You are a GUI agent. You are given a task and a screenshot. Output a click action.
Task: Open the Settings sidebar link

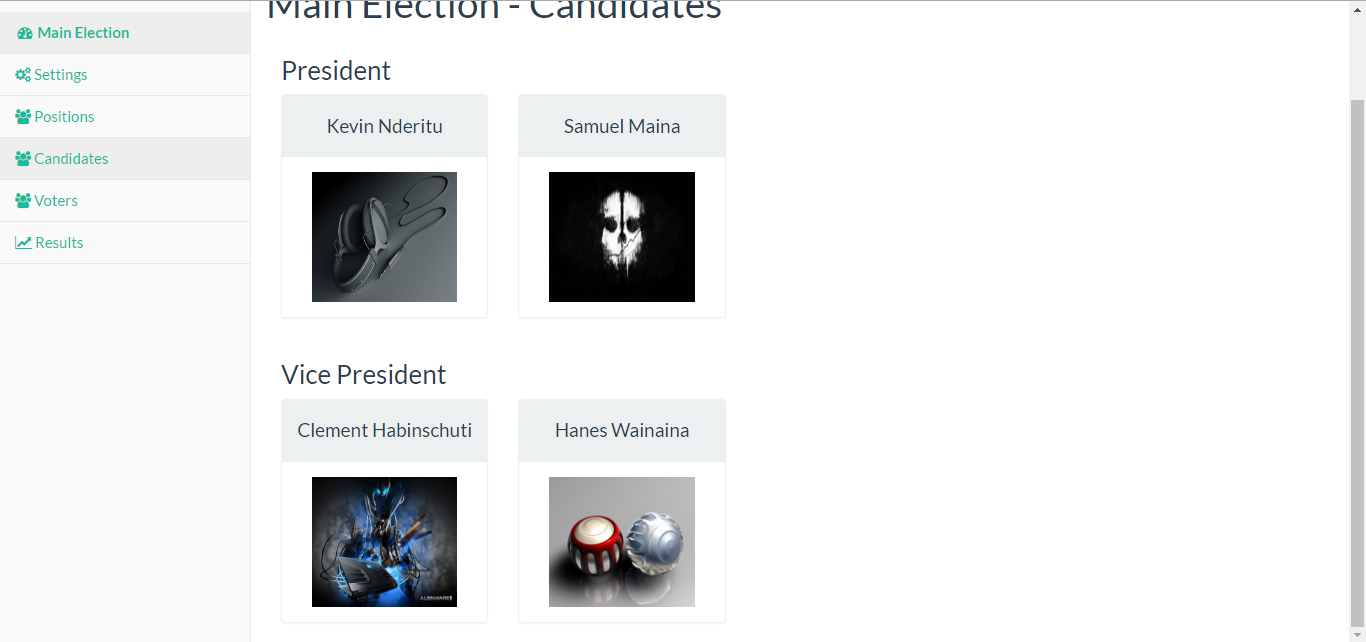pos(125,75)
